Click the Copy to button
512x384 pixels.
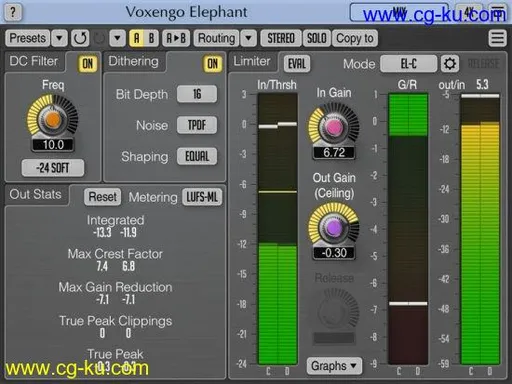tap(355, 38)
